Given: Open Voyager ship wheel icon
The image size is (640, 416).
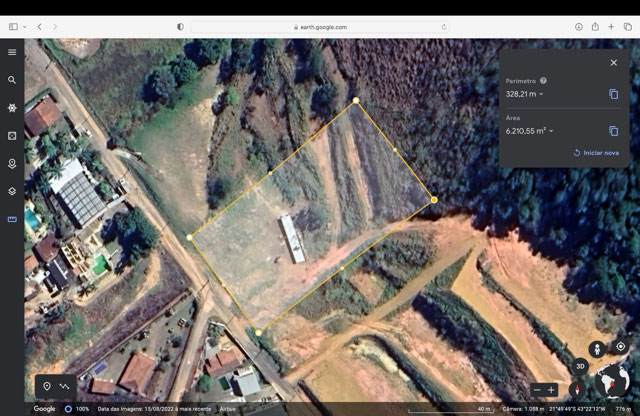Looking at the screenshot, I should tap(12, 107).
